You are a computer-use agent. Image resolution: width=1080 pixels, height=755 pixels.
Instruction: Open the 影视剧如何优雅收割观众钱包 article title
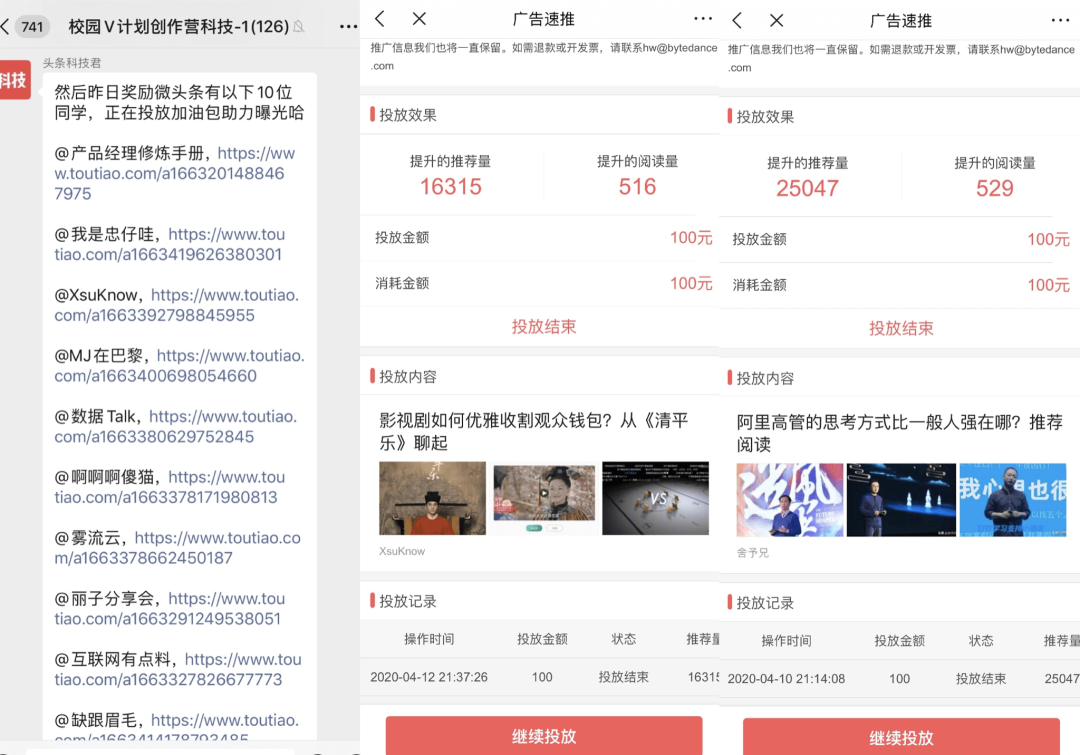[x=534, y=431]
